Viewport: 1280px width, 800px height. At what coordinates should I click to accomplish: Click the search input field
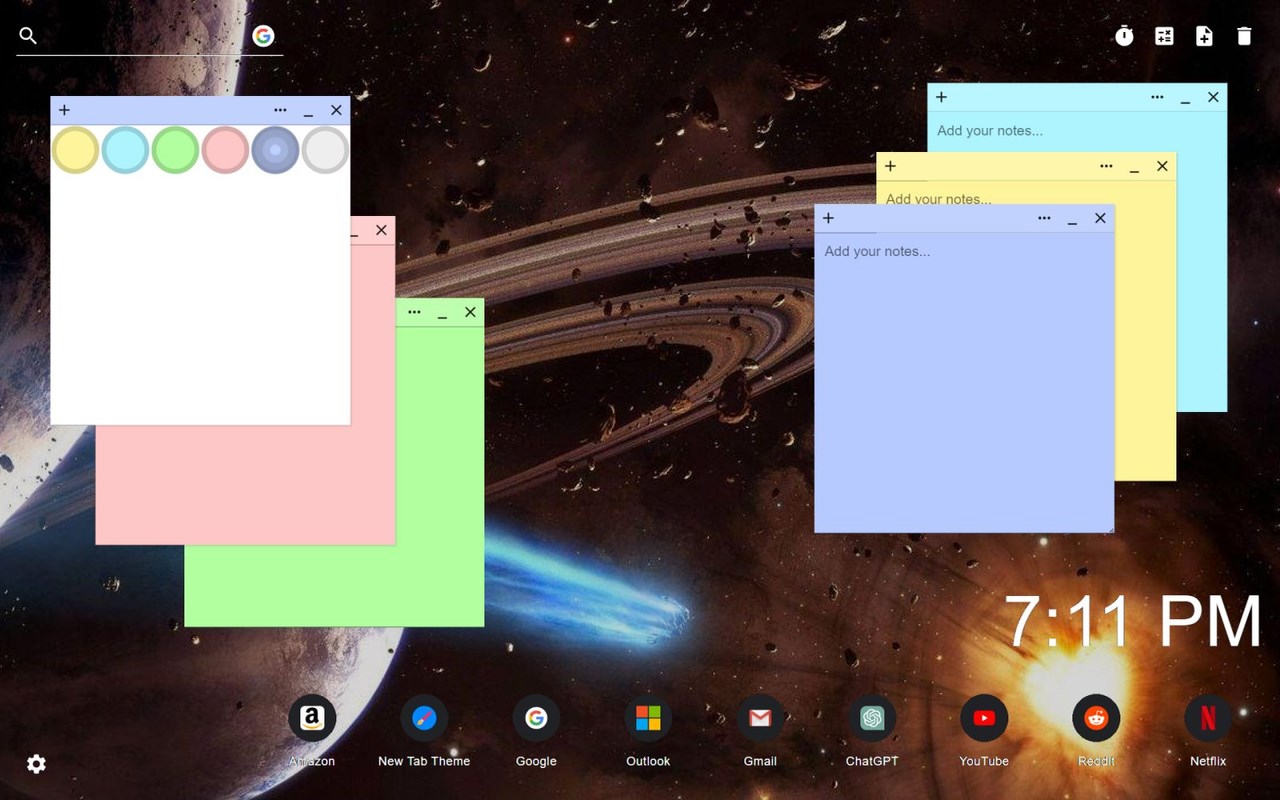tap(143, 36)
